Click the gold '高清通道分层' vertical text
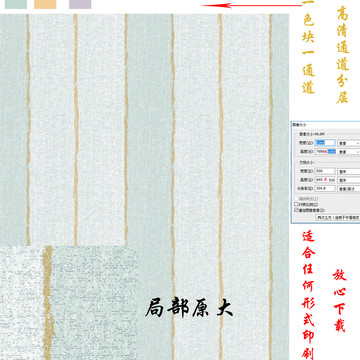The width and height of the screenshot is (360, 360). click(x=343, y=55)
